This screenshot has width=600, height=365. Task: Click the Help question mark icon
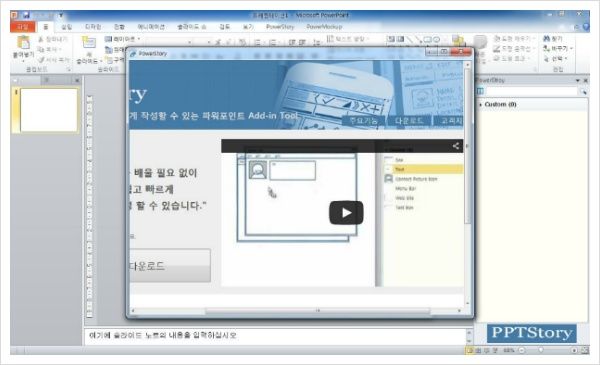586,27
